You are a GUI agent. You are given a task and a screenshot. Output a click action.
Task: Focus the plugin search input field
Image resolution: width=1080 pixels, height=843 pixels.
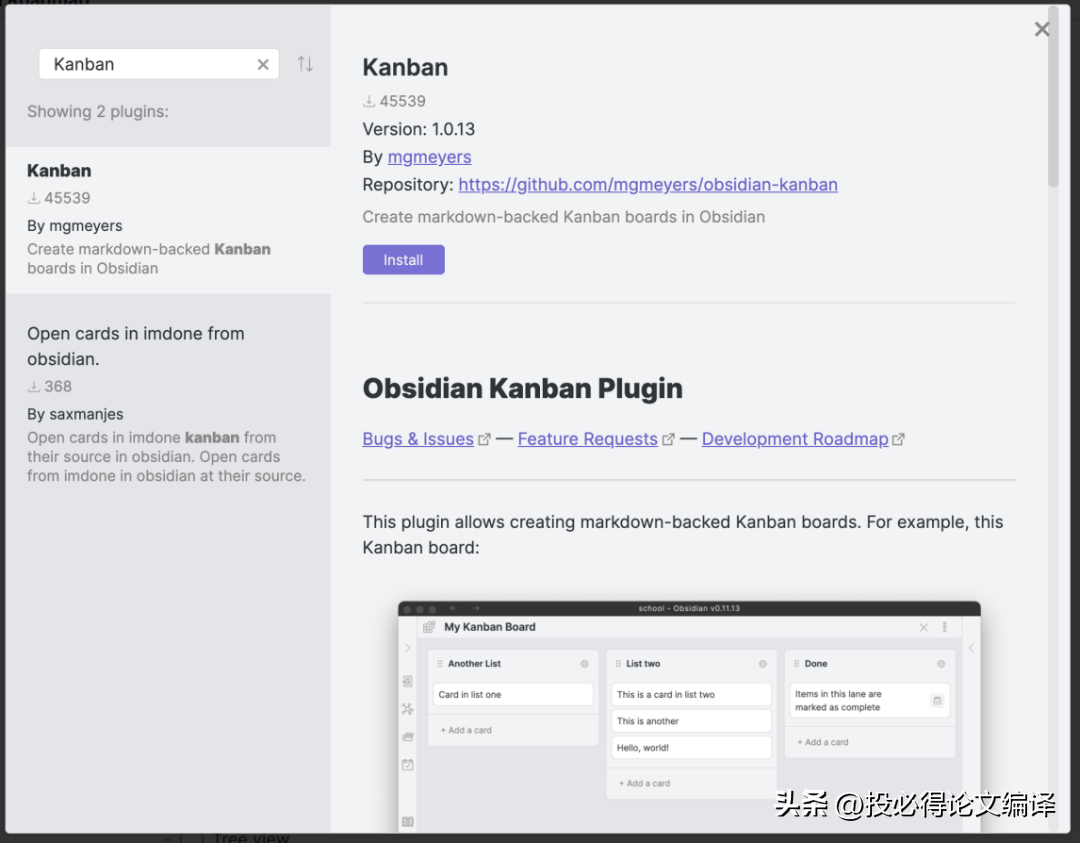click(159, 64)
